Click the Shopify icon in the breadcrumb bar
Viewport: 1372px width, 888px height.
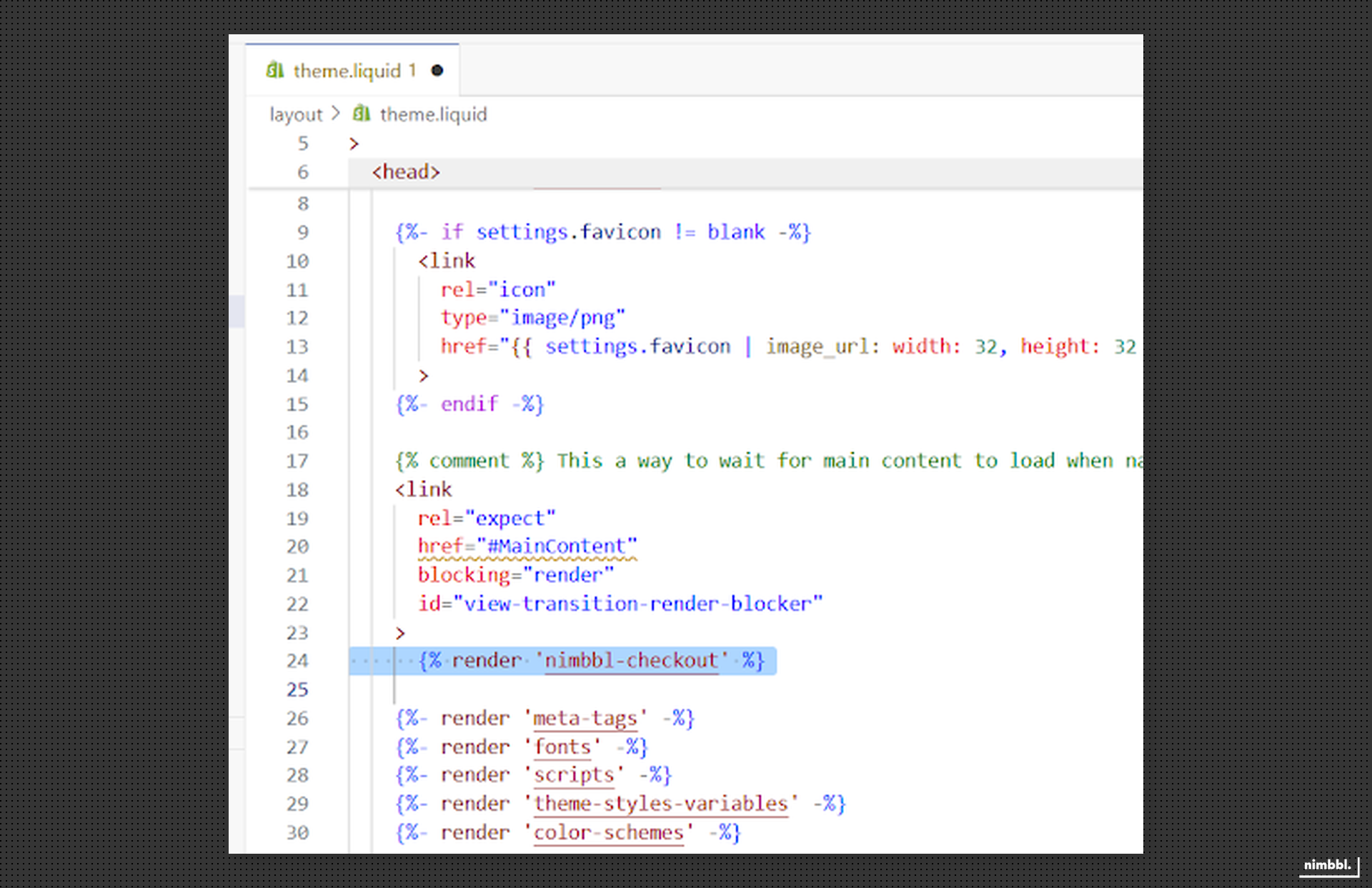pos(361,114)
